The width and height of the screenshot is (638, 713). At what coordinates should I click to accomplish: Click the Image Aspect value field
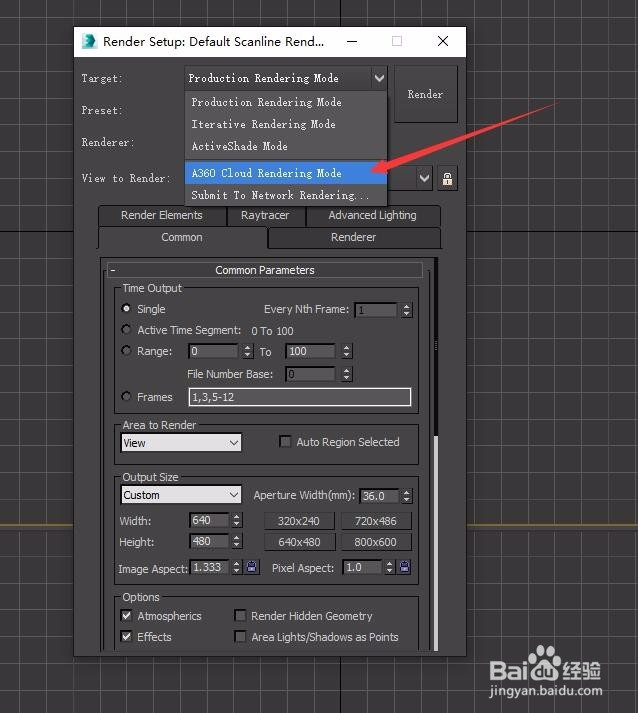coord(209,567)
